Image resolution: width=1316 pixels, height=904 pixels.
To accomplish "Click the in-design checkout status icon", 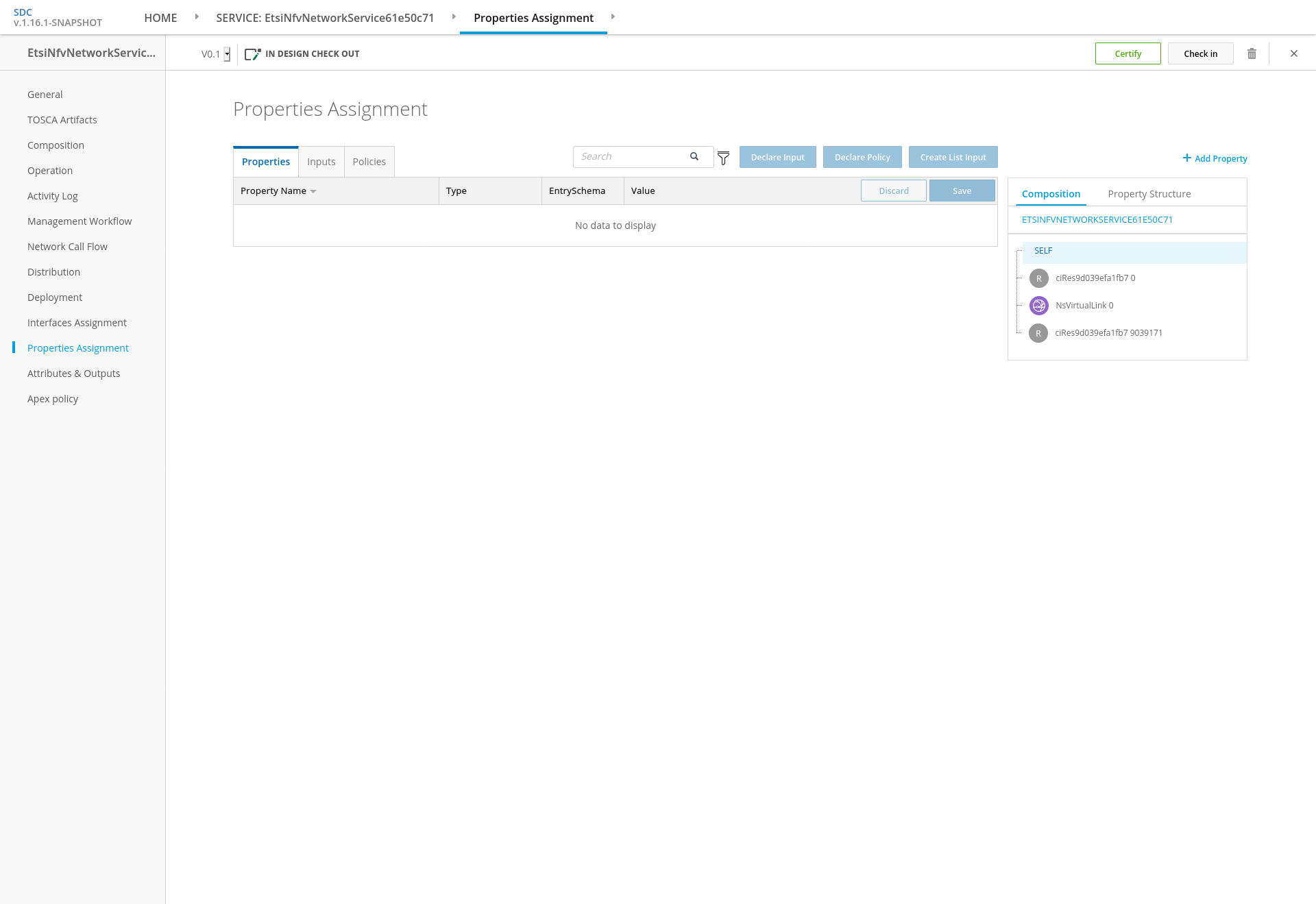I will (x=252, y=54).
